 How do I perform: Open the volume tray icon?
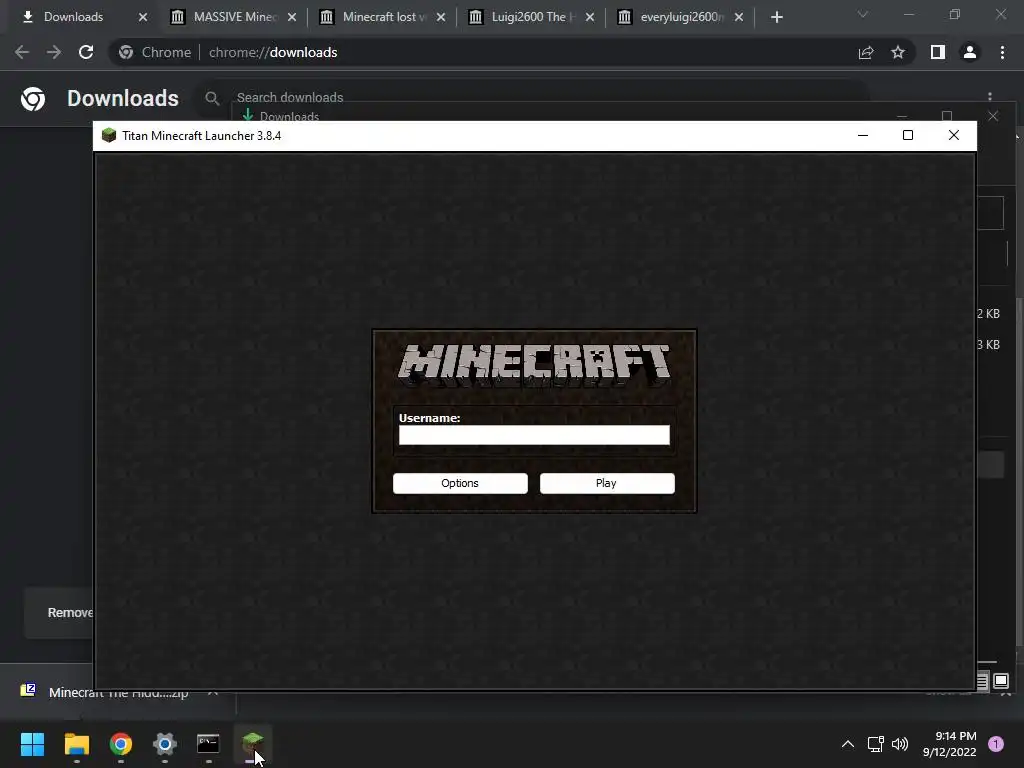pos(900,744)
